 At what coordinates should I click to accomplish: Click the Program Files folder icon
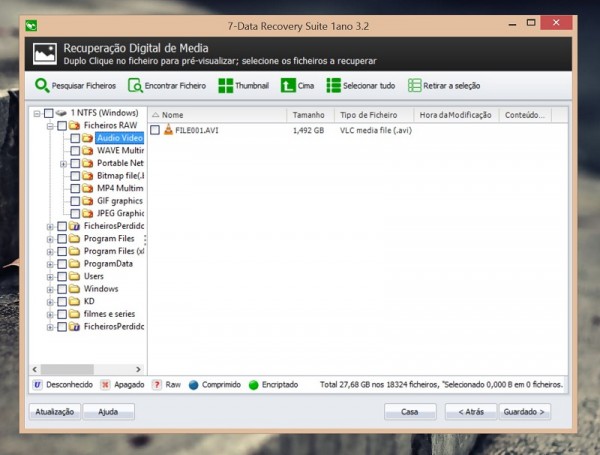pos(74,239)
